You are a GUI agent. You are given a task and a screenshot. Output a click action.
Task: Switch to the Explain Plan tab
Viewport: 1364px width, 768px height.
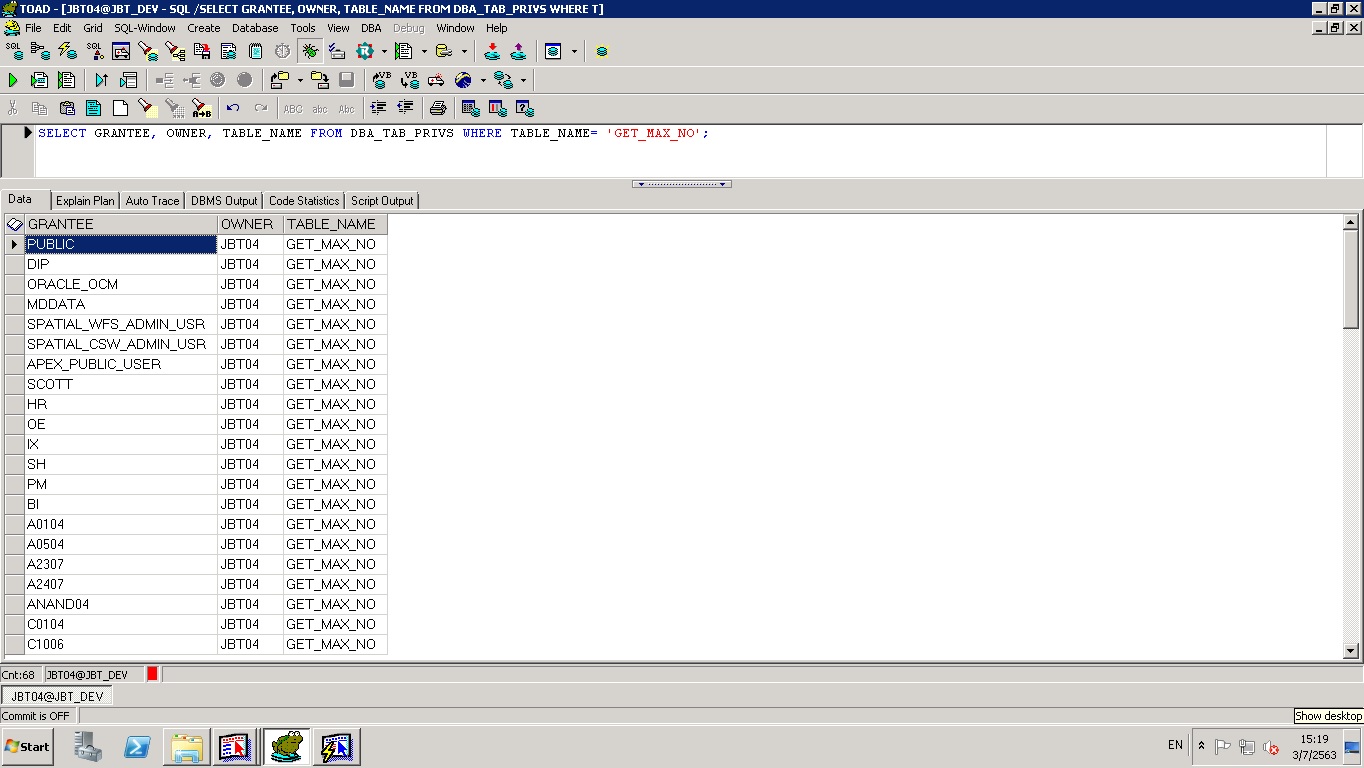coord(85,201)
